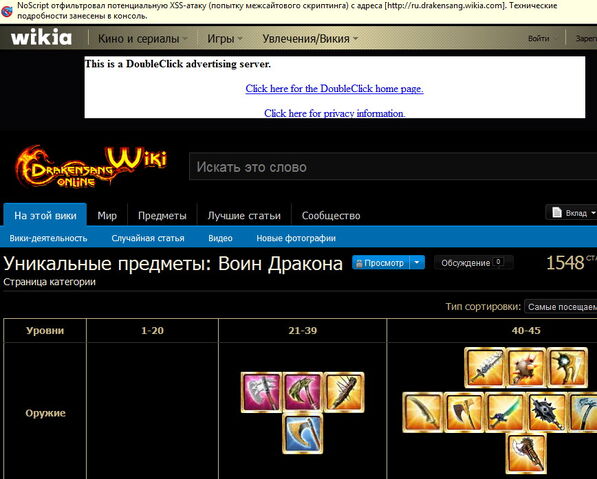Follow the DoubleClick home page link
This screenshot has height=479, width=597.
click(334, 89)
